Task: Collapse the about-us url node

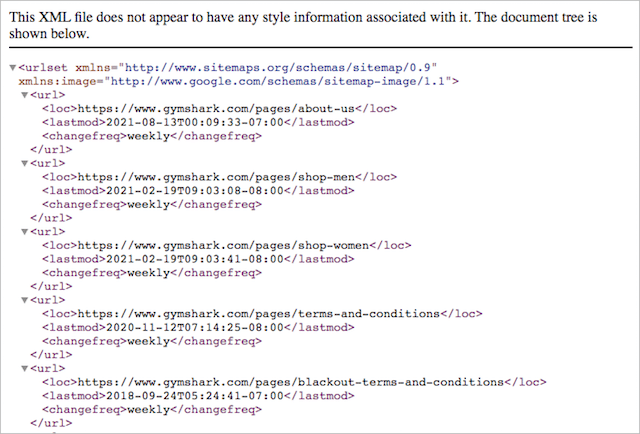Action: coord(25,94)
